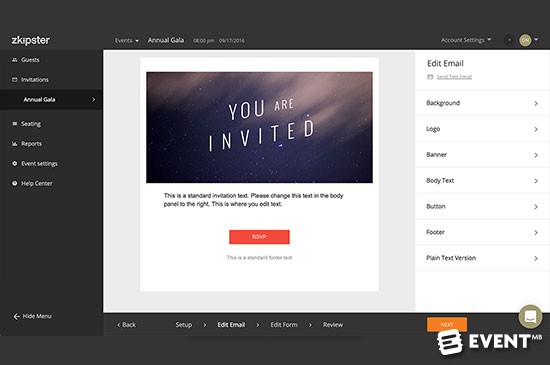
Task: Click the Reports chart icon
Action: point(14,144)
